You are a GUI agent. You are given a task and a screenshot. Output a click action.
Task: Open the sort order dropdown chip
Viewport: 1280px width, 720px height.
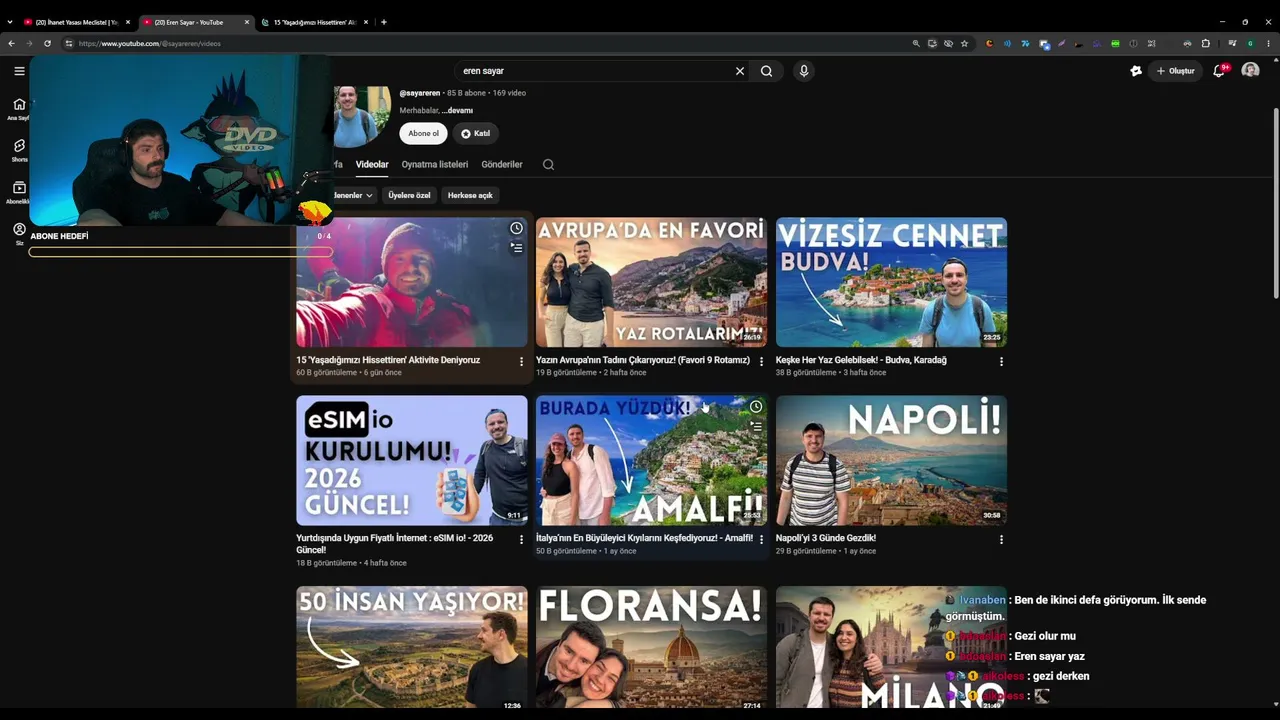click(352, 195)
